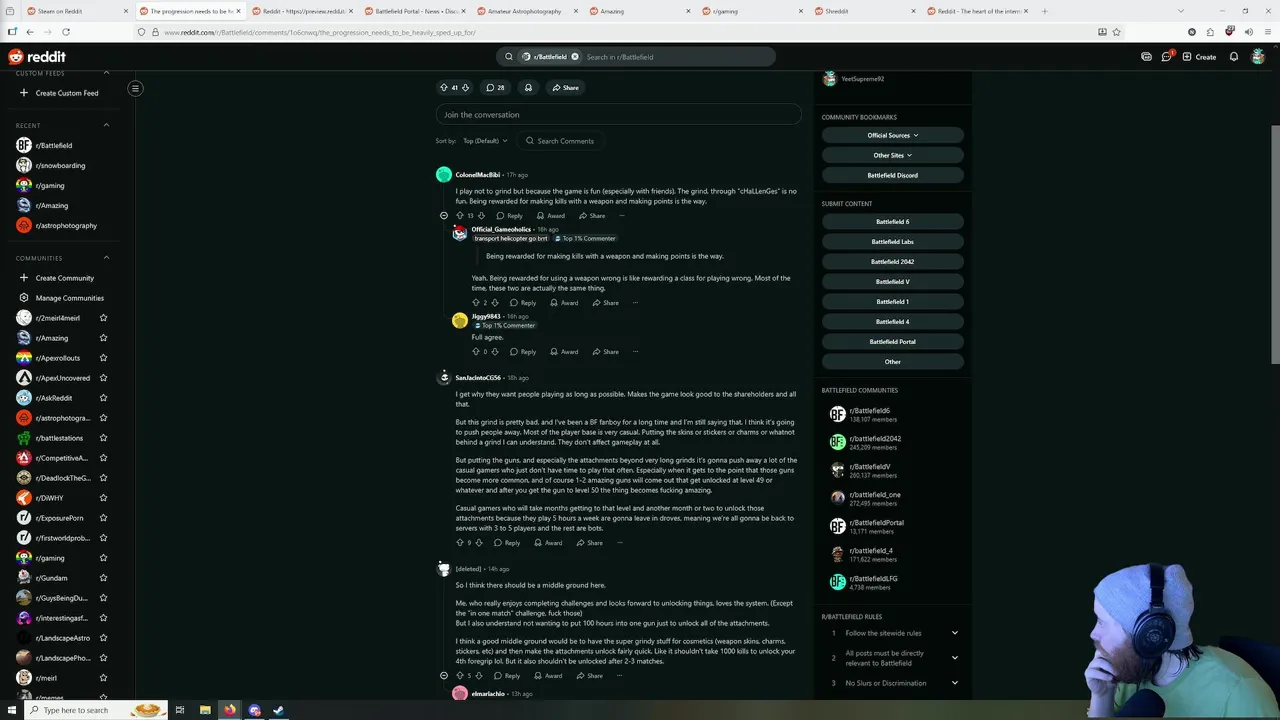Open more options on ColonelMacBibi's comment
This screenshot has width=1280, height=720.
pyautogui.click(x=621, y=216)
